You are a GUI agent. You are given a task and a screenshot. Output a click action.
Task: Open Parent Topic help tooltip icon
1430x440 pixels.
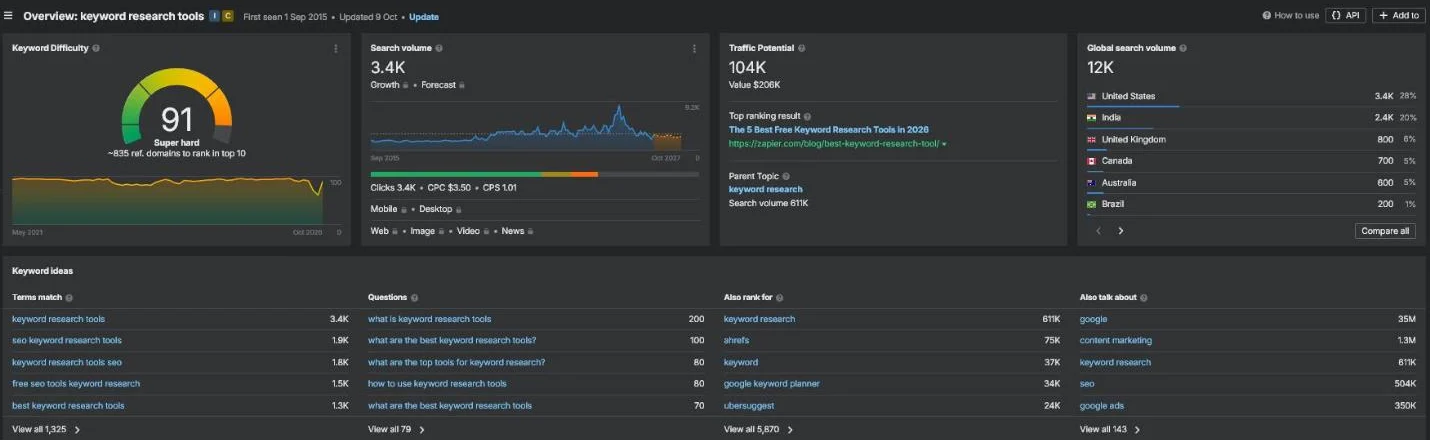coord(786,176)
